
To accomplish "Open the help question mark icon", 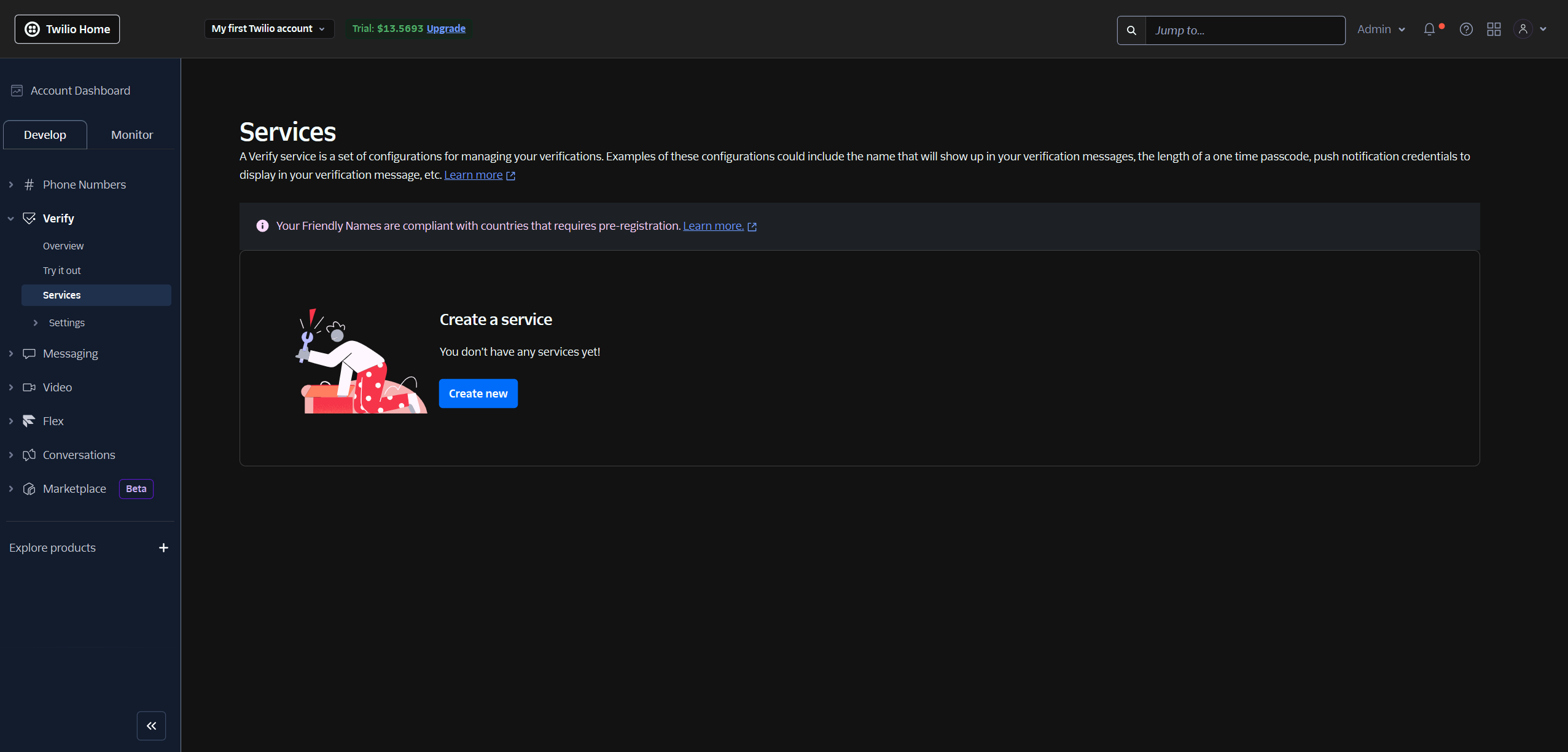I will 1465,29.
